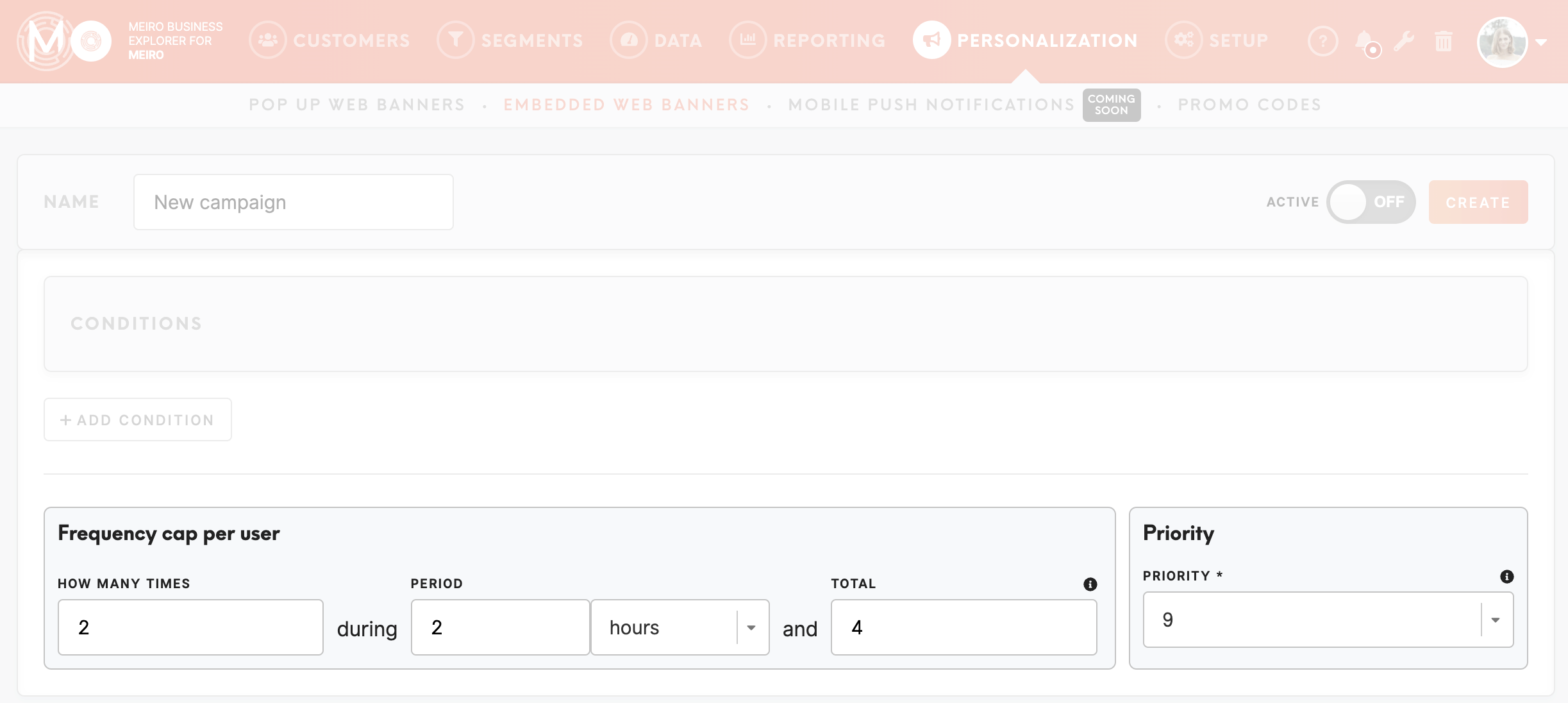
Task: Expand the user menu arrow beside avatar
Action: click(x=1541, y=42)
